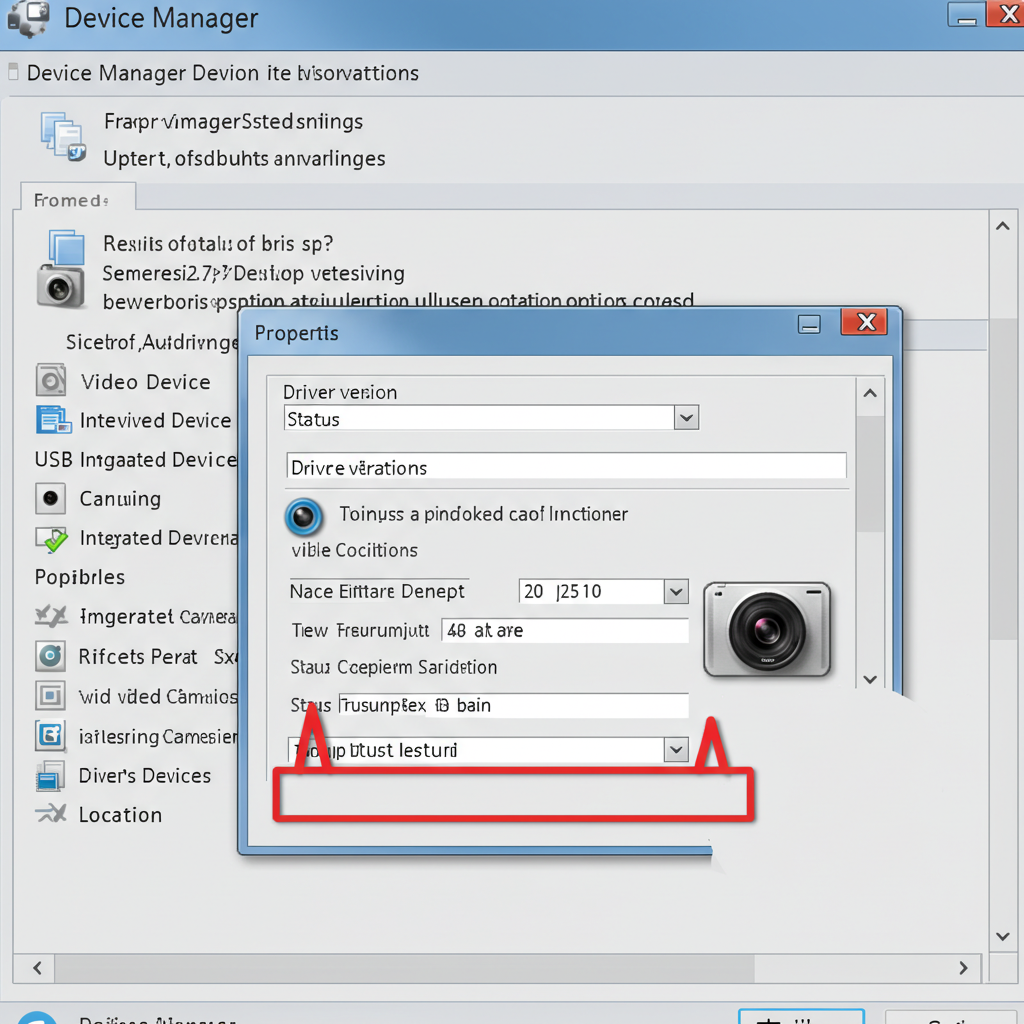Click the Rifcets Perat icon
This screenshot has width=1024, height=1024.
pos(50,656)
